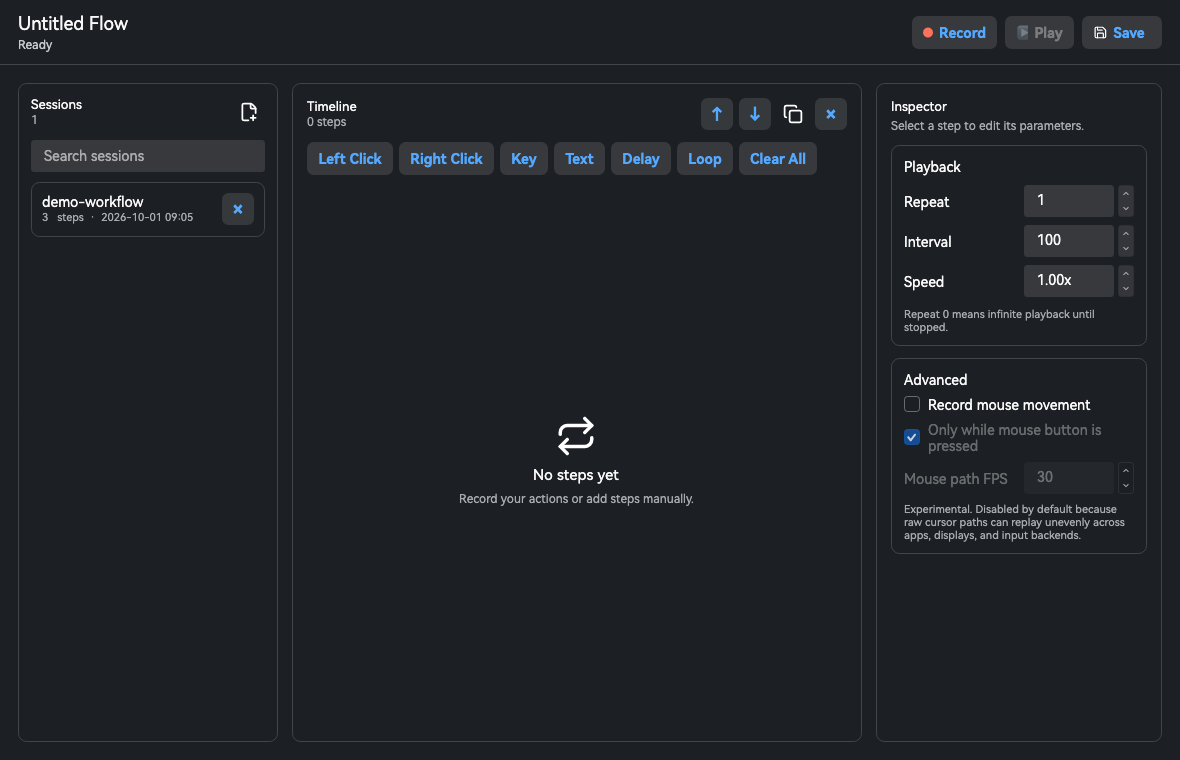Click the Untitled Flow title
Screen dimensions: 1180x760
73,23
